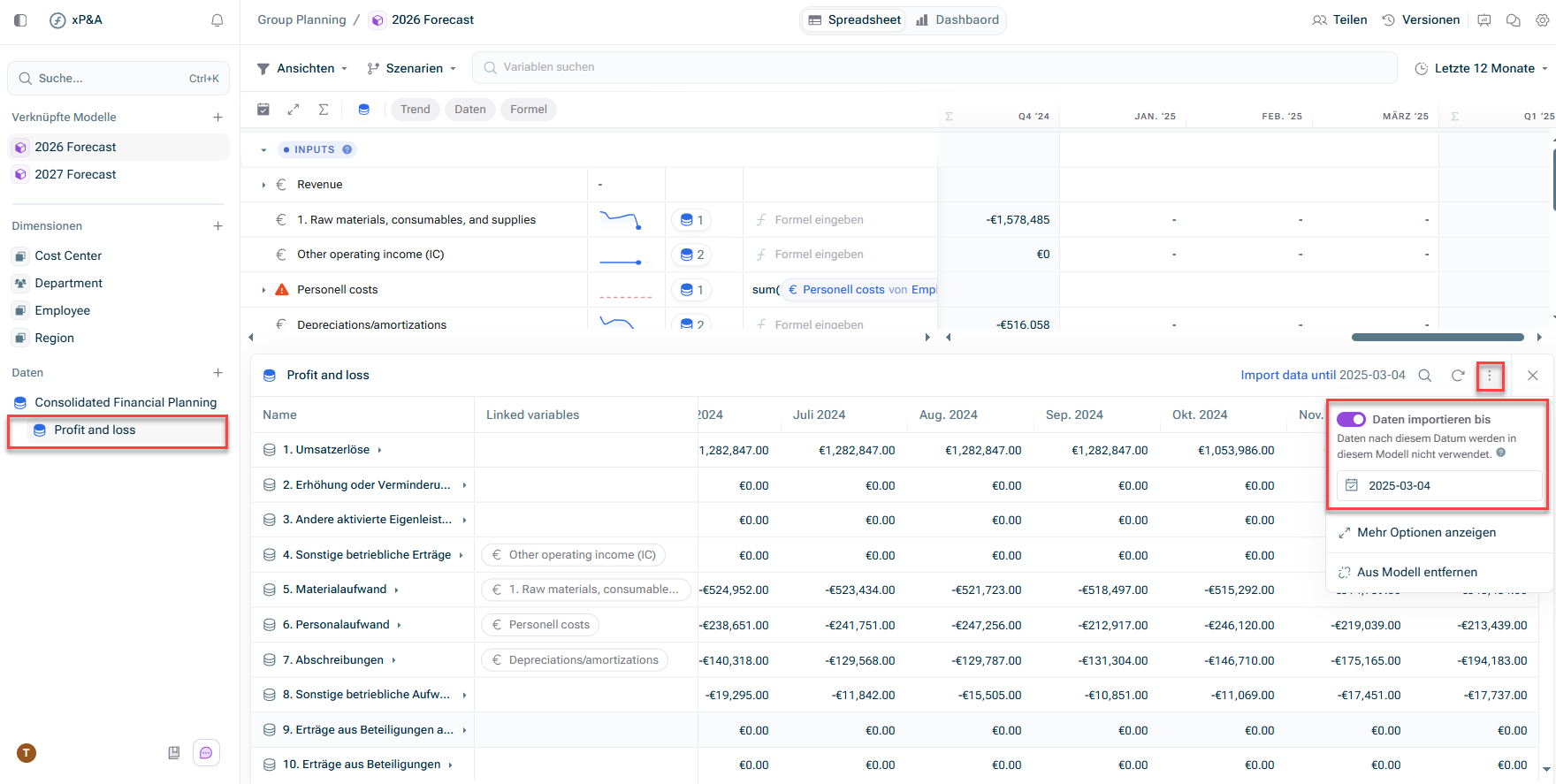The height and width of the screenshot is (784, 1556).
Task: Open the documentation book icon
Action: click(174, 753)
